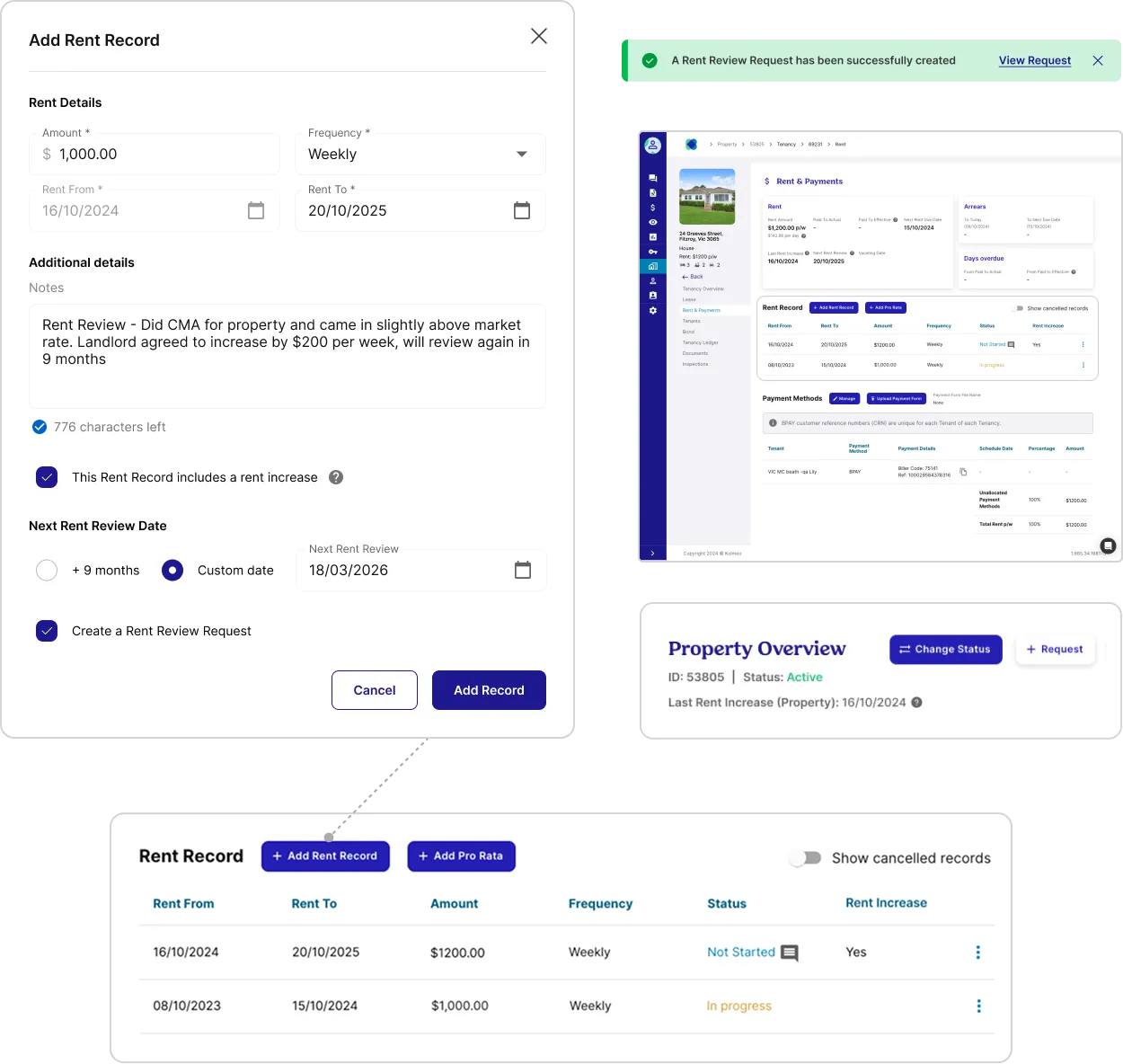This screenshot has height=1064, width=1123.
Task: Go to Bond in side menu
Action: (688, 332)
